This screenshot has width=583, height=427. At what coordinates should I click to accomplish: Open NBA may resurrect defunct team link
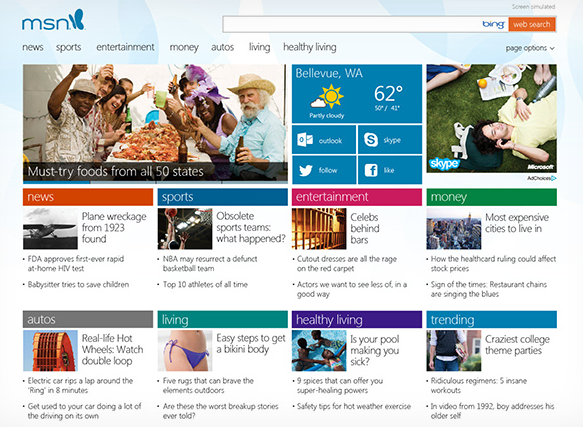tap(210, 264)
